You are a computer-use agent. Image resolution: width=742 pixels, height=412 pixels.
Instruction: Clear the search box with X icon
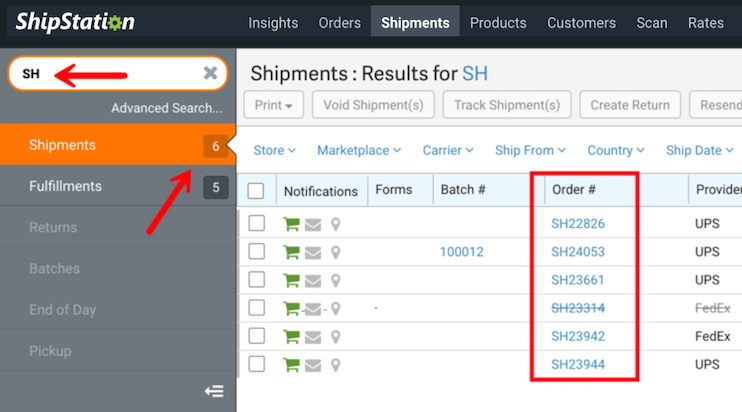click(x=210, y=73)
